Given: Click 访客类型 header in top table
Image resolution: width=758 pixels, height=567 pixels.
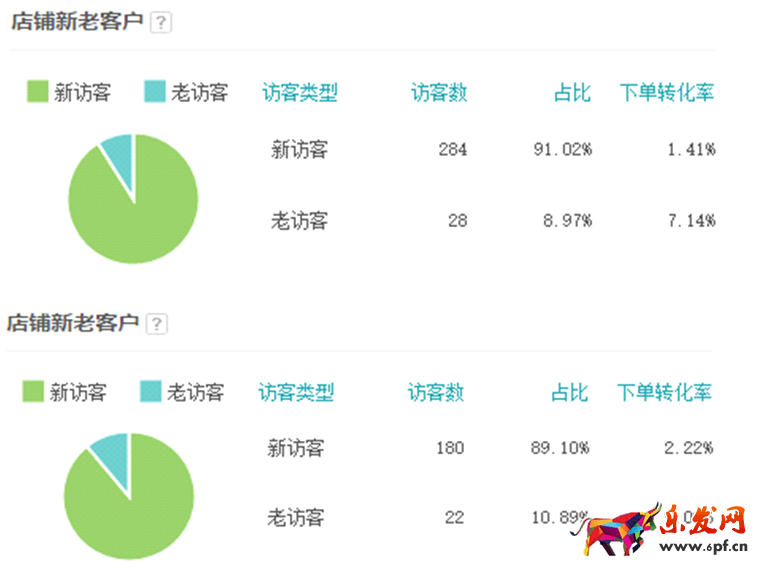Looking at the screenshot, I should click(x=300, y=92).
